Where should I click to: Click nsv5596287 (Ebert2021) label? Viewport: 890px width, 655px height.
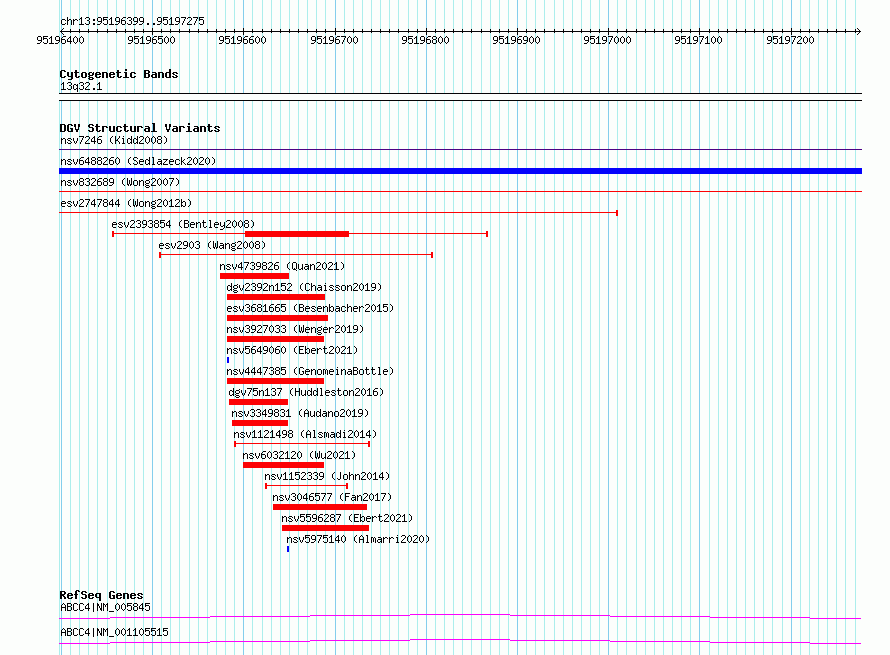(347, 518)
